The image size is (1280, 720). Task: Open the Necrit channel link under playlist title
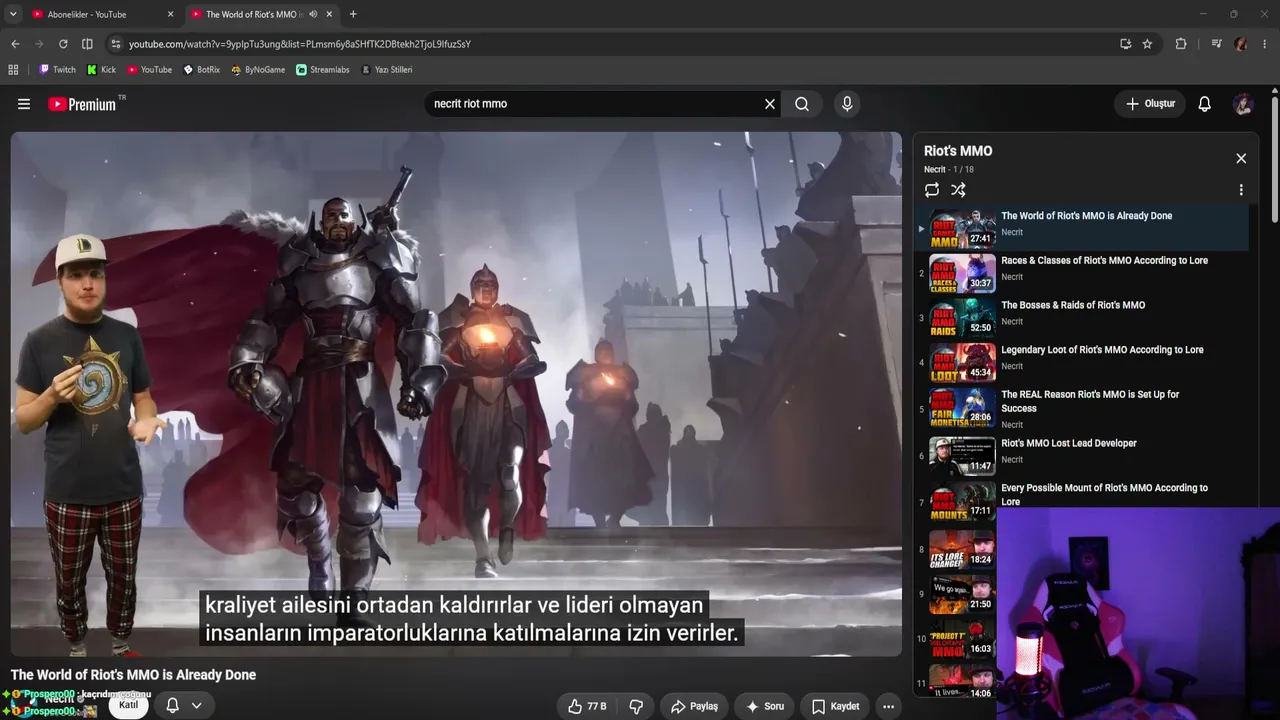[935, 170]
